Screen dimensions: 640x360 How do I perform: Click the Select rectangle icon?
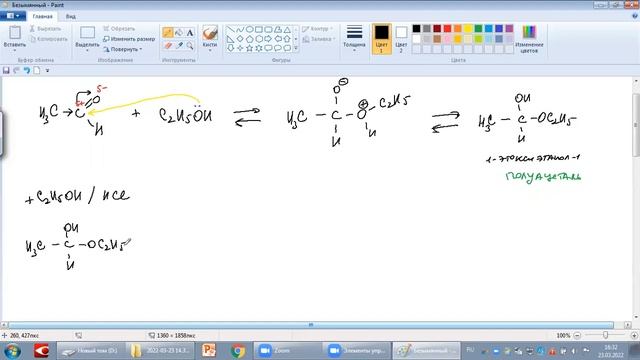pyautogui.click(x=87, y=33)
